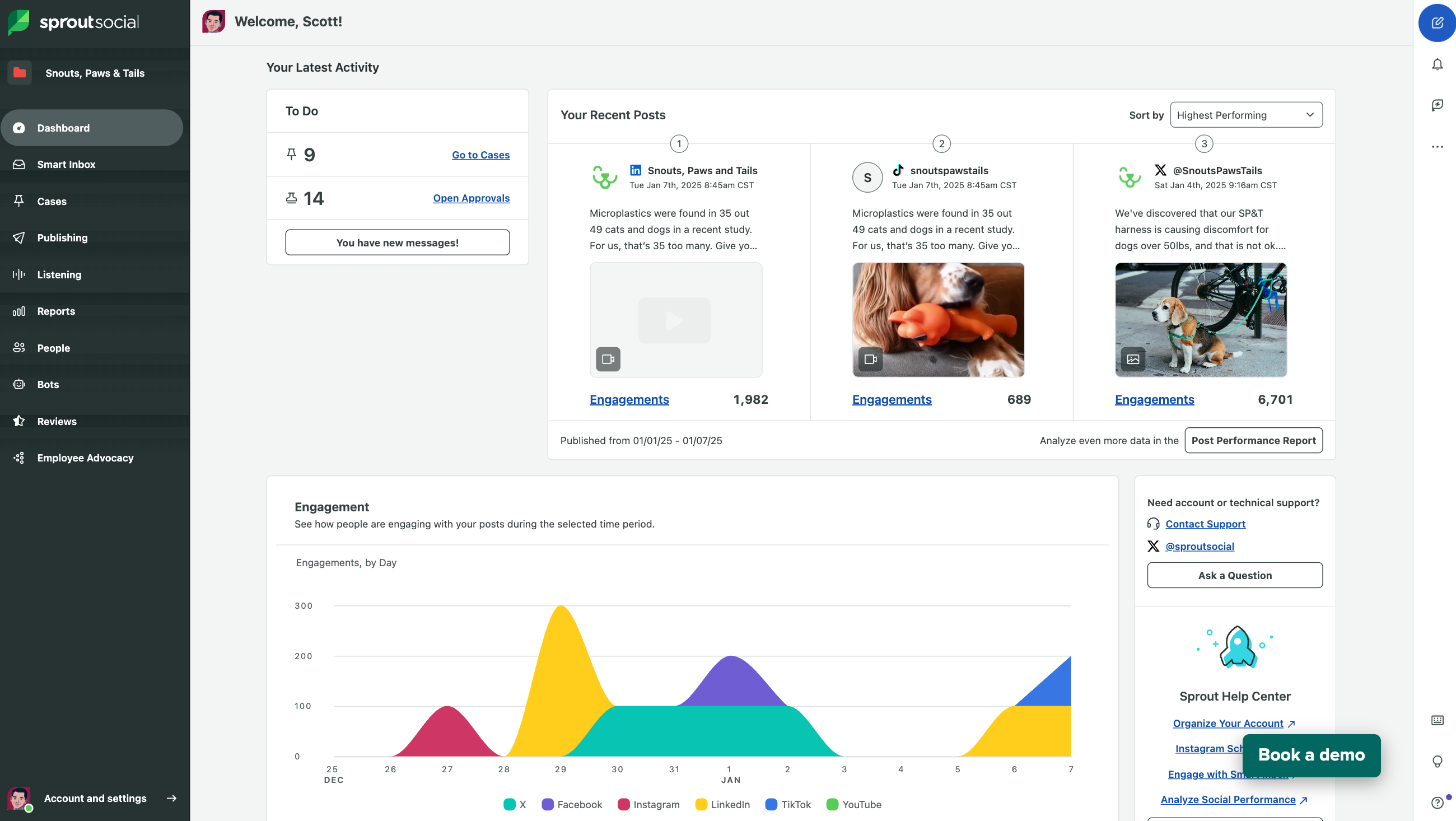Screen dimensions: 1456x821
Task: Click the Book a demo button
Action: [x=1312, y=755]
